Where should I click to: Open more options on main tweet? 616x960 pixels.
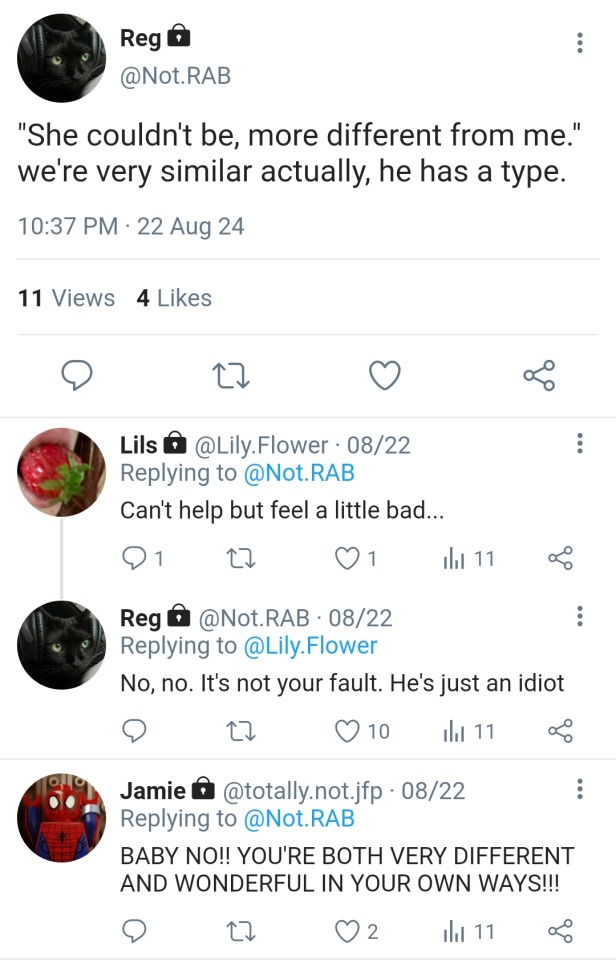(580, 42)
